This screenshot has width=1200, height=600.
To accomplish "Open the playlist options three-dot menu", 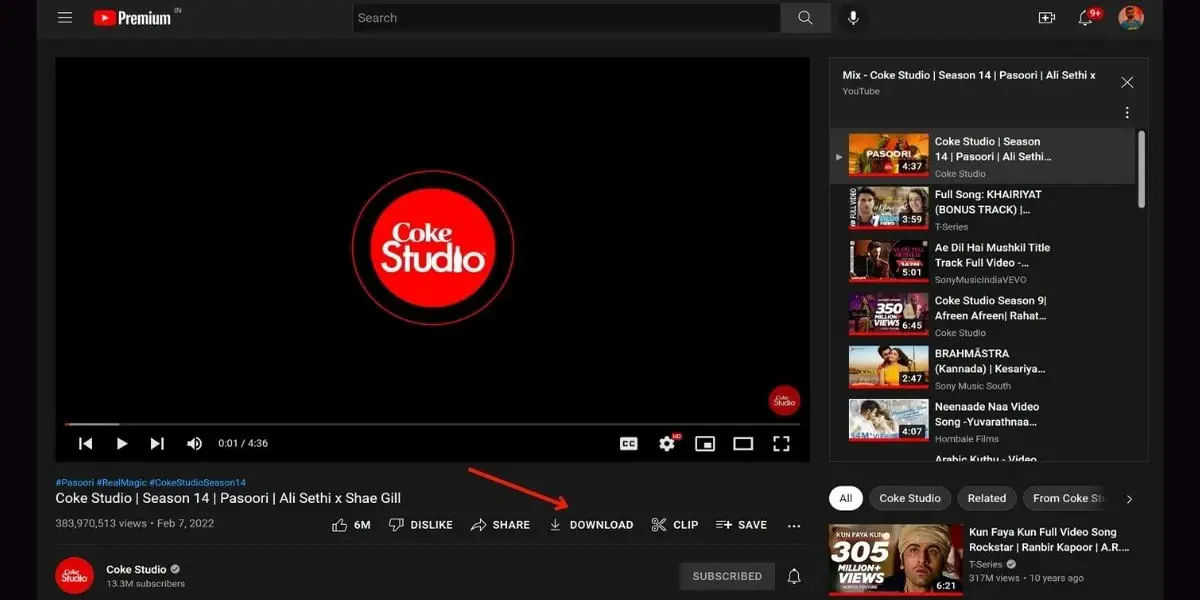I will (1126, 112).
